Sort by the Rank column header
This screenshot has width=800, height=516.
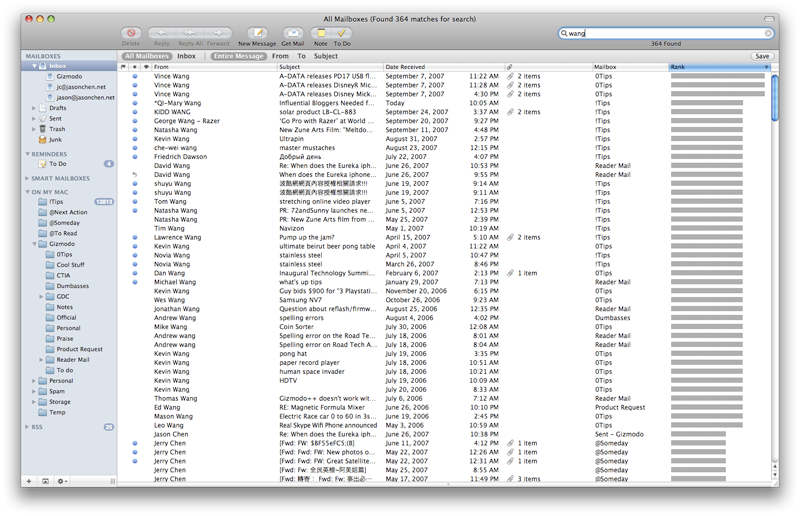coord(719,67)
